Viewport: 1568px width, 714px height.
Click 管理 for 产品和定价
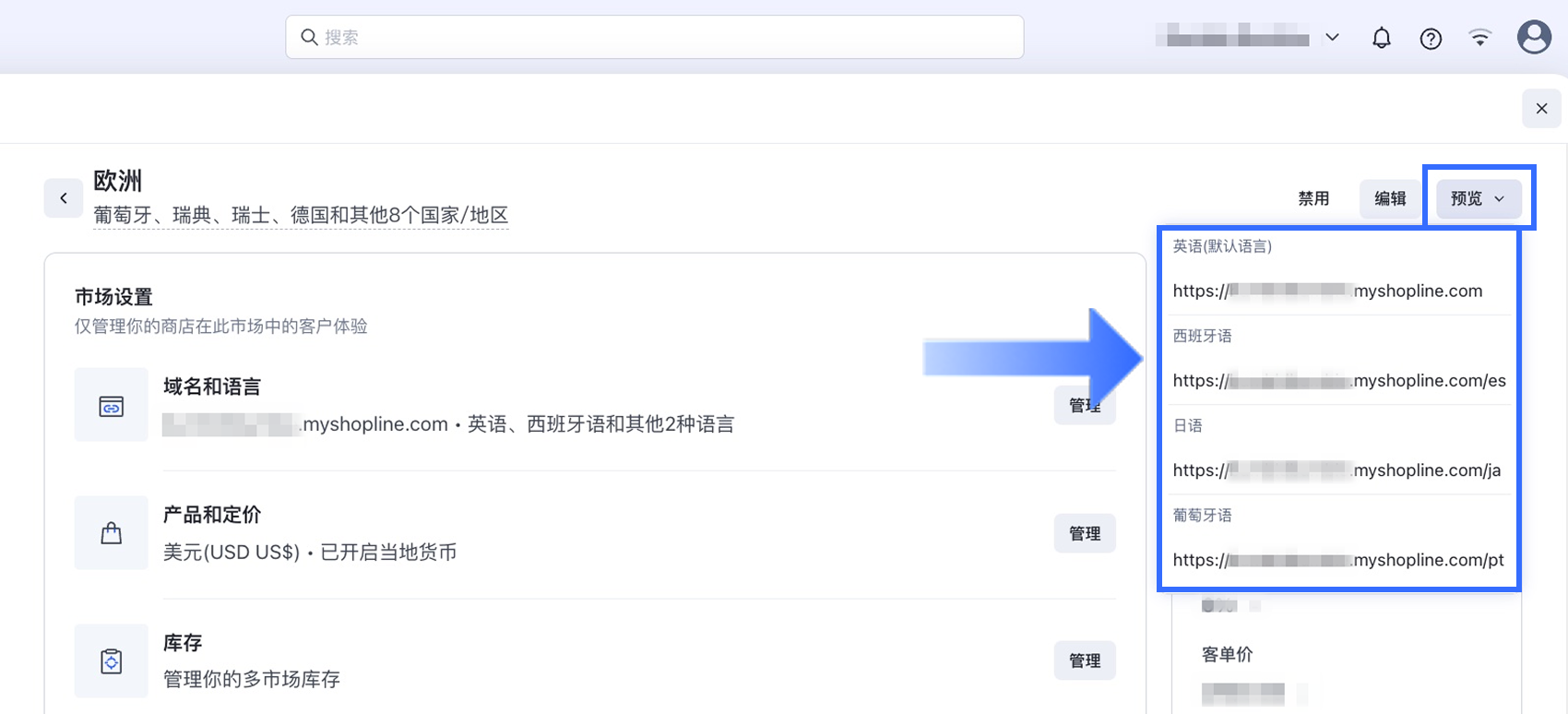pyautogui.click(x=1085, y=533)
